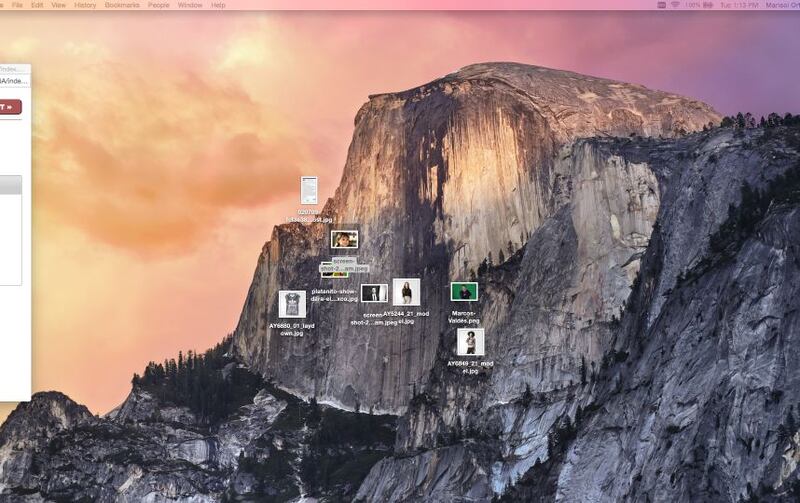800x503 pixels.
Task: Select the Marcos-Valdes.png green icon
Action: point(464,292)
